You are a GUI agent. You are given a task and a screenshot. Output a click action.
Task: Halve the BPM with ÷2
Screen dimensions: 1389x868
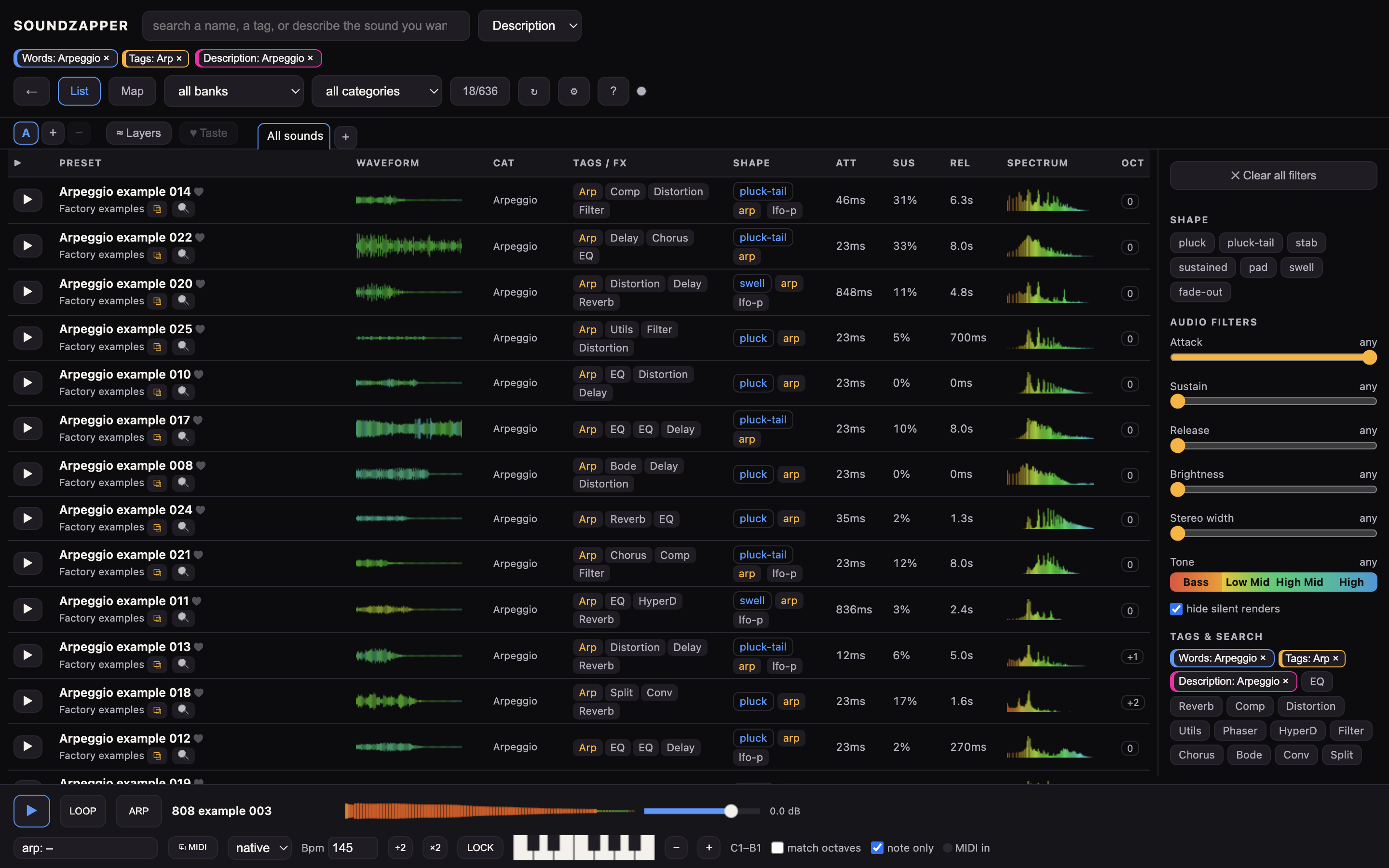[x=400, y=847]
